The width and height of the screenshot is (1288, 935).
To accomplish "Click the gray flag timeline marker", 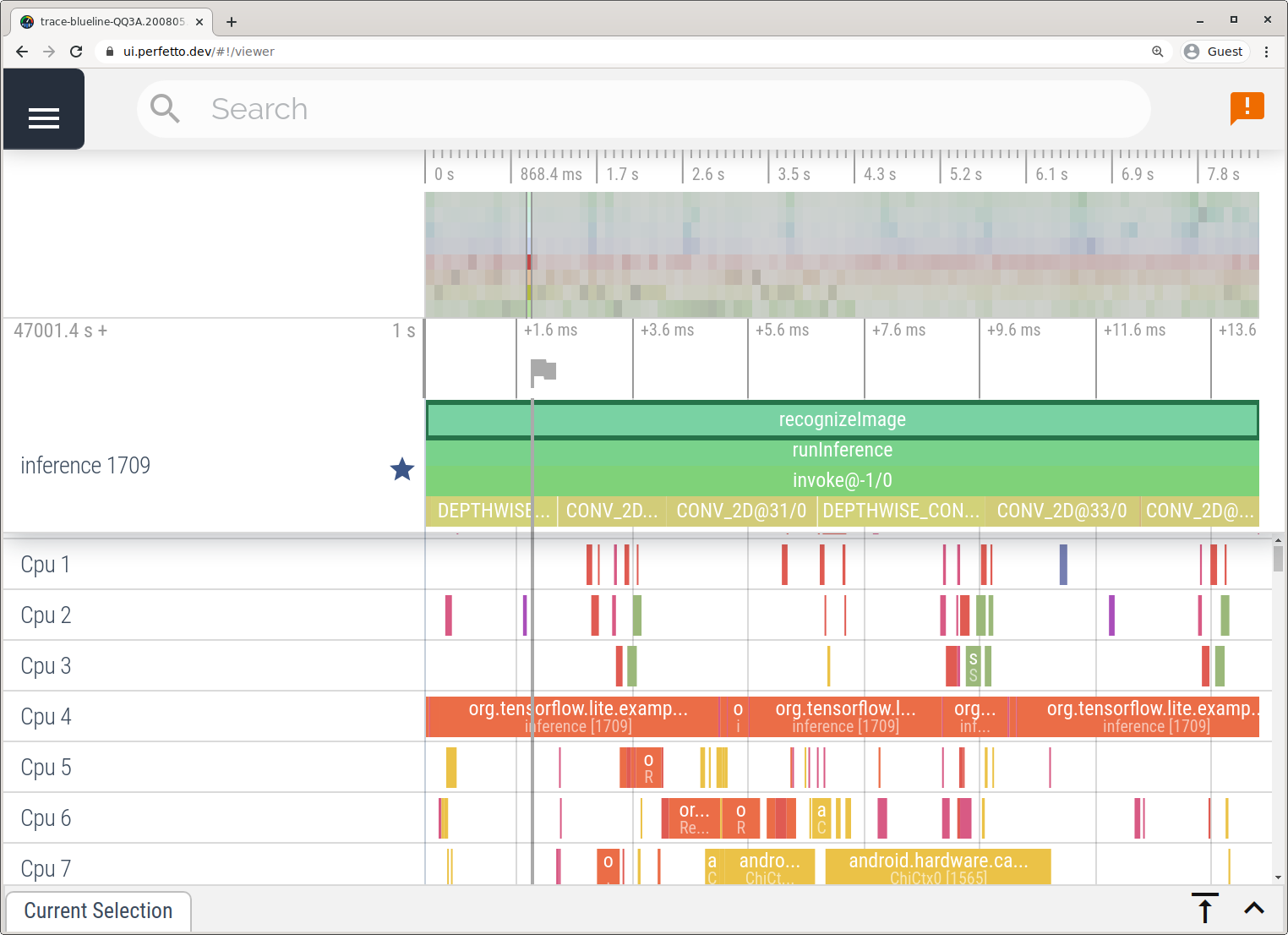I will pyautogui.click(x=543, y=370).
